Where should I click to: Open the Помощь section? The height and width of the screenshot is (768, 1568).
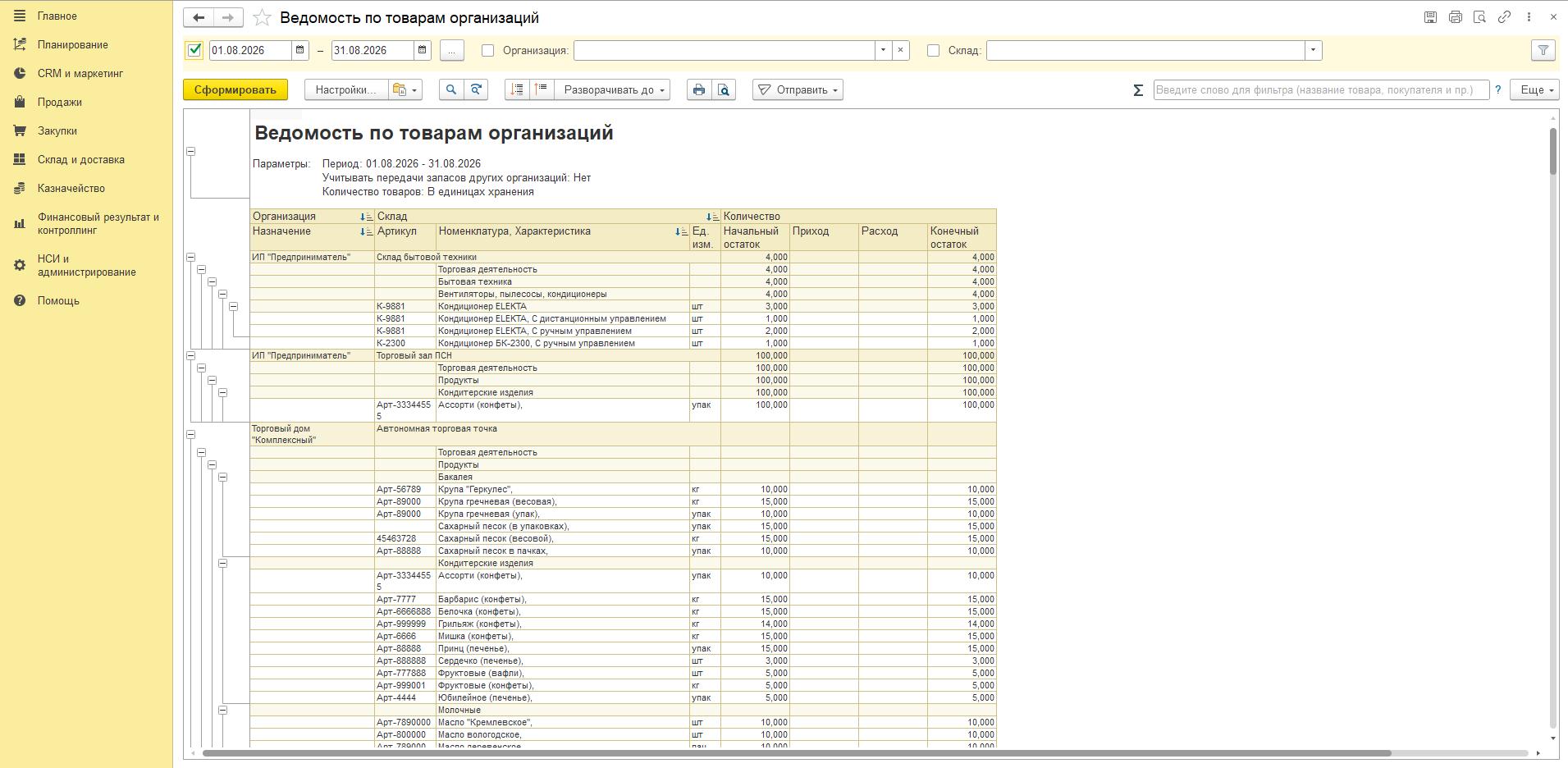coord(86,300)
